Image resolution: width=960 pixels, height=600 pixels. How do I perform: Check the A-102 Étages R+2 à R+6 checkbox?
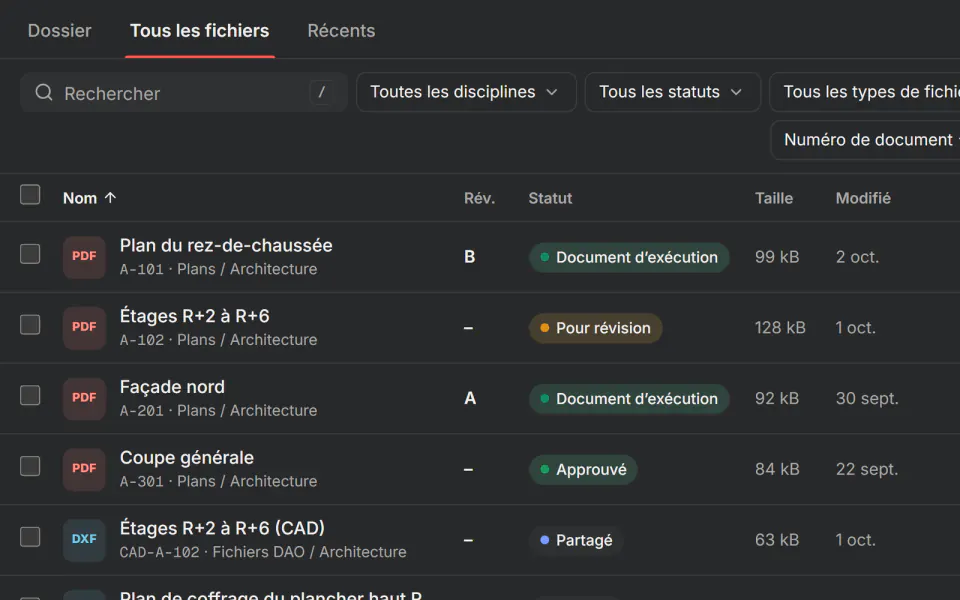click(x=30, y=324)
